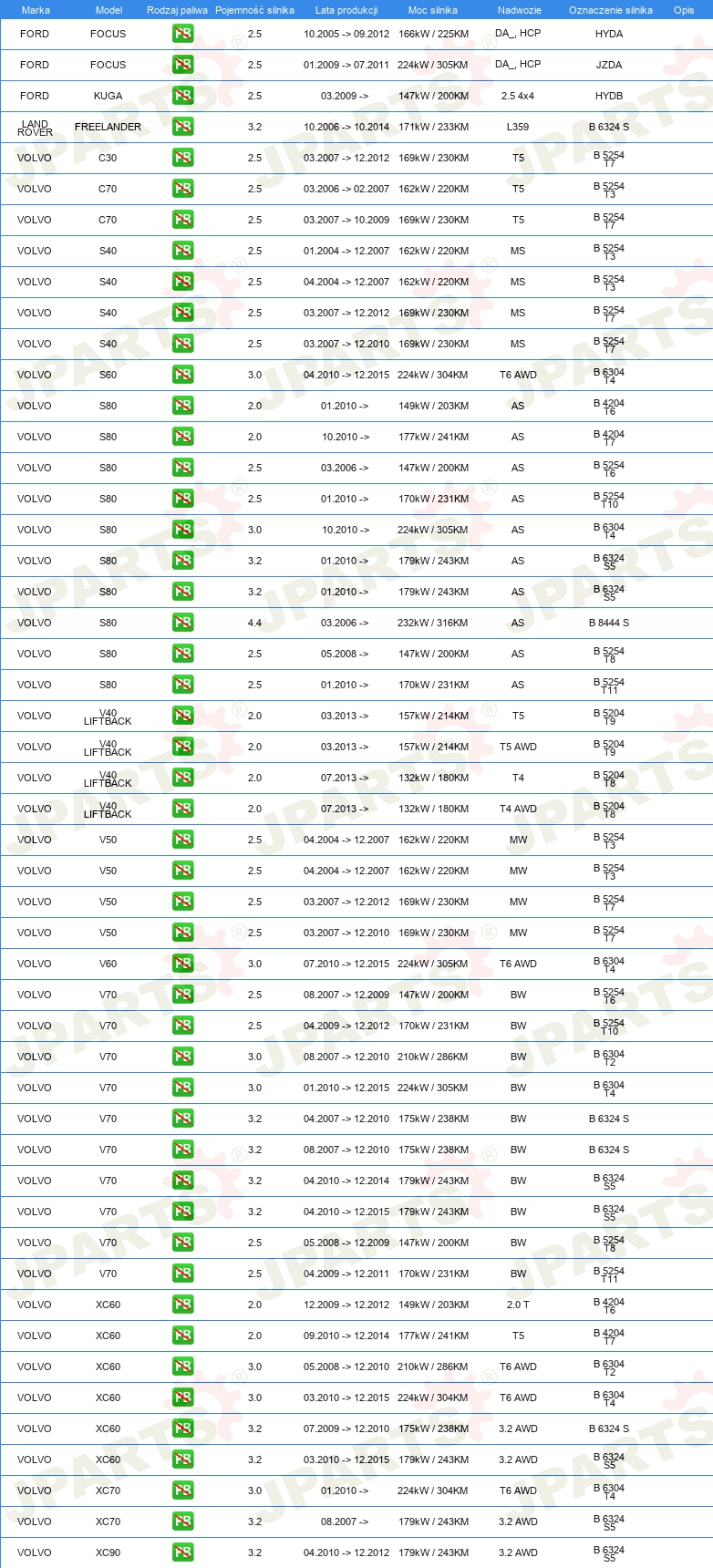The image size is (713, 1568).
Task: Click fuel icon in XC70 3.2 row
Action: tap(182, 1522)
